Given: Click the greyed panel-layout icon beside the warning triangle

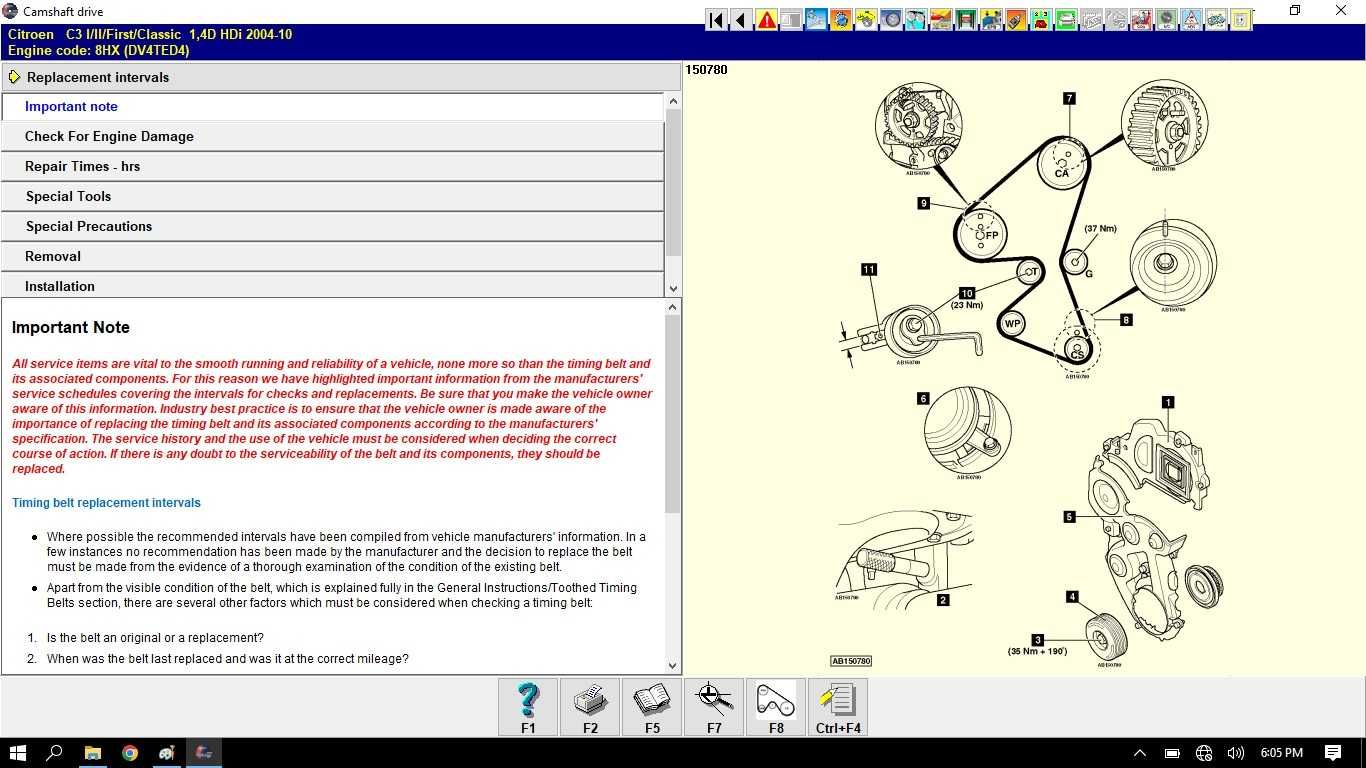Looking at the screenshot, I should (791, 20).
